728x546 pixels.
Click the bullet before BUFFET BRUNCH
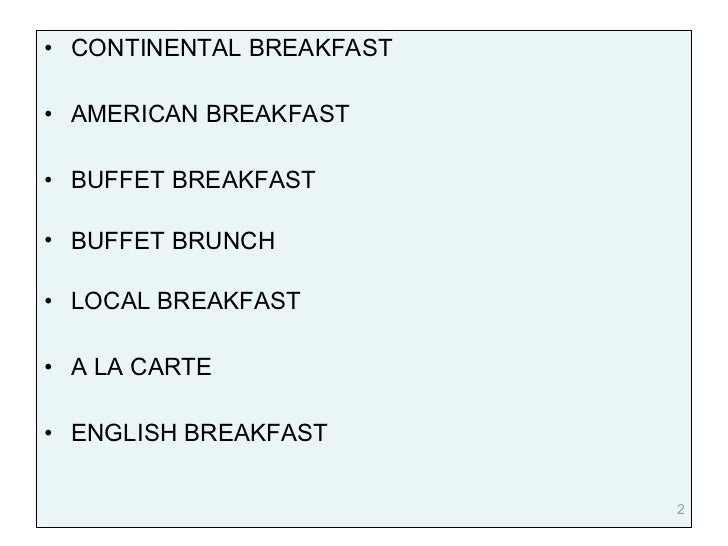click(x=48, y=242)
